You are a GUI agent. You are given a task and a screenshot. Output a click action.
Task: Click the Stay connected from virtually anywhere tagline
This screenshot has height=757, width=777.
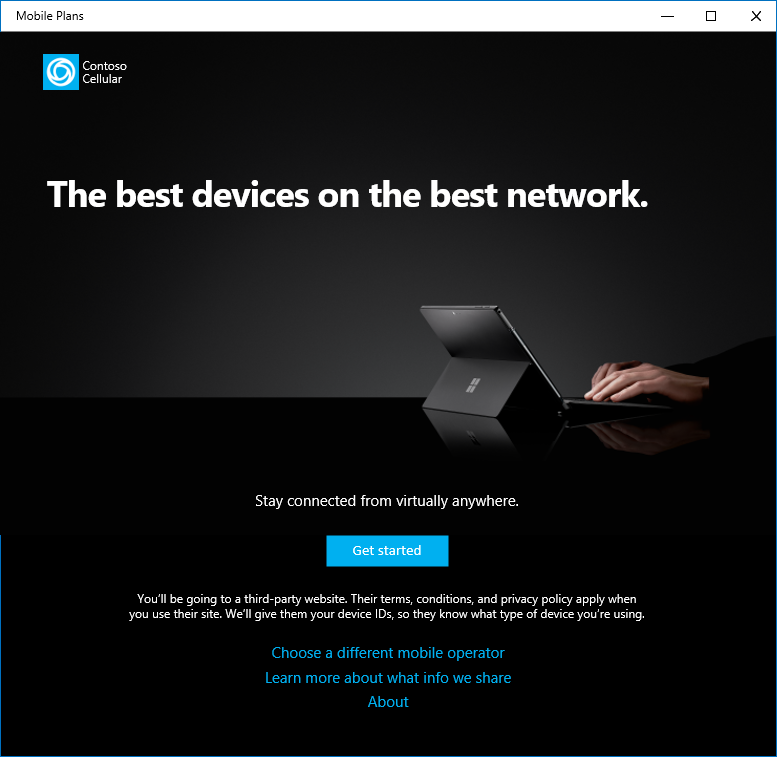387,501
